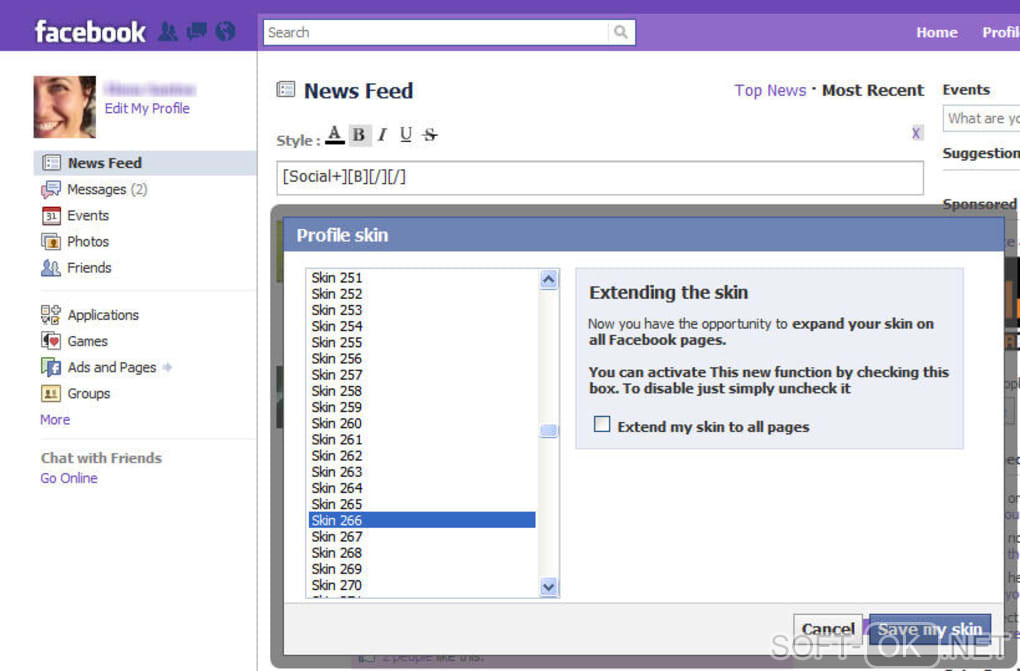Select Skin 254 in the list
This screenshot has width=1020, height=671.
pos(422,326)
